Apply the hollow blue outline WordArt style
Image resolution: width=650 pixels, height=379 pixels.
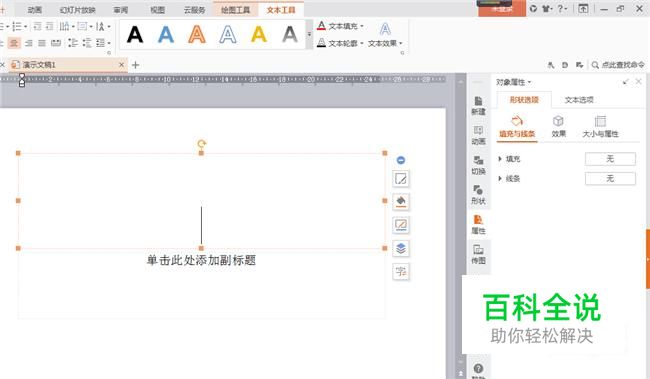[228, 34]
